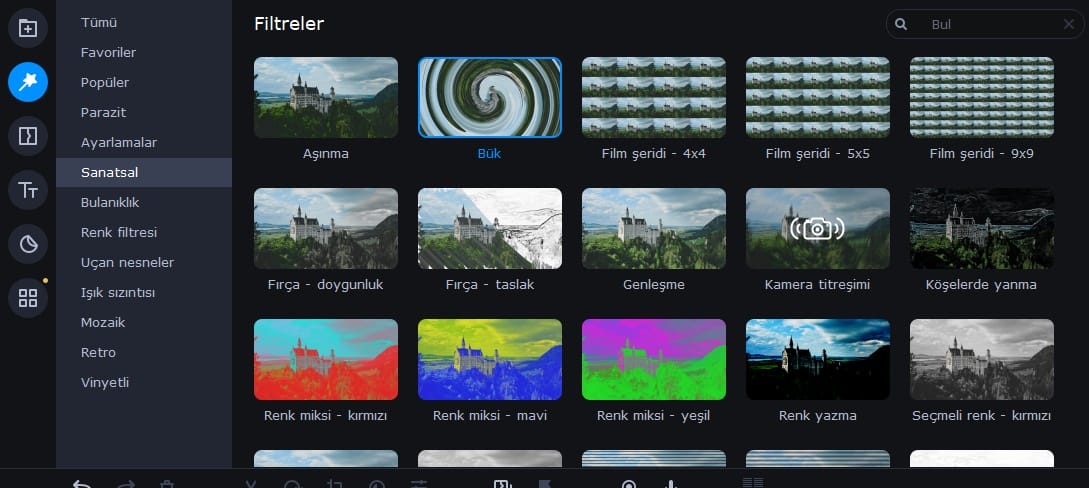Image resolution: width=1089 pixels, height=488 pixels.
Task: Select the Fırça - taslak filter thumbnail
Action: [490, 229]
